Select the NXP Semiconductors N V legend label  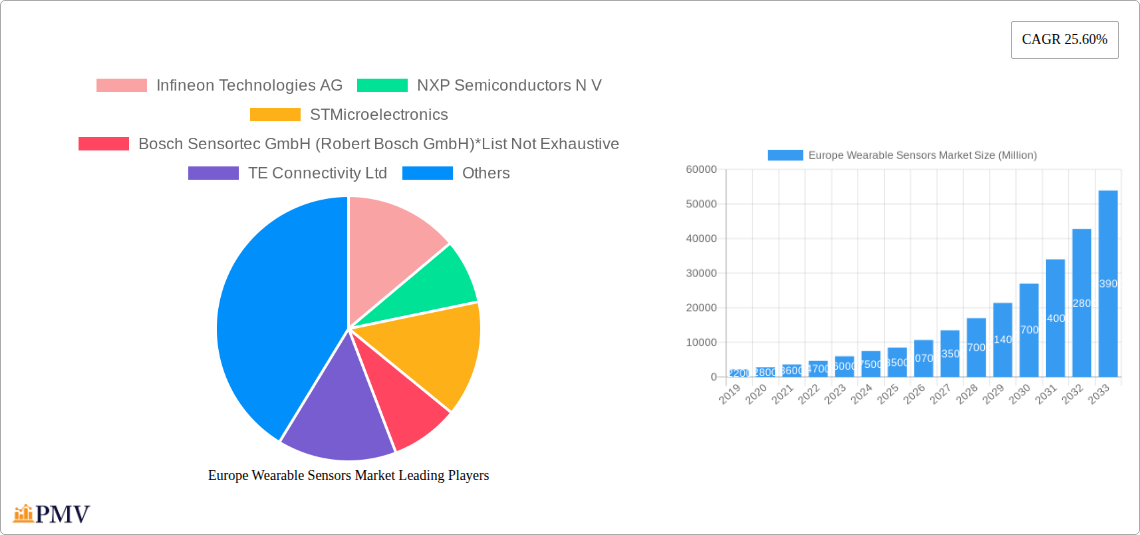click(510, 85)
